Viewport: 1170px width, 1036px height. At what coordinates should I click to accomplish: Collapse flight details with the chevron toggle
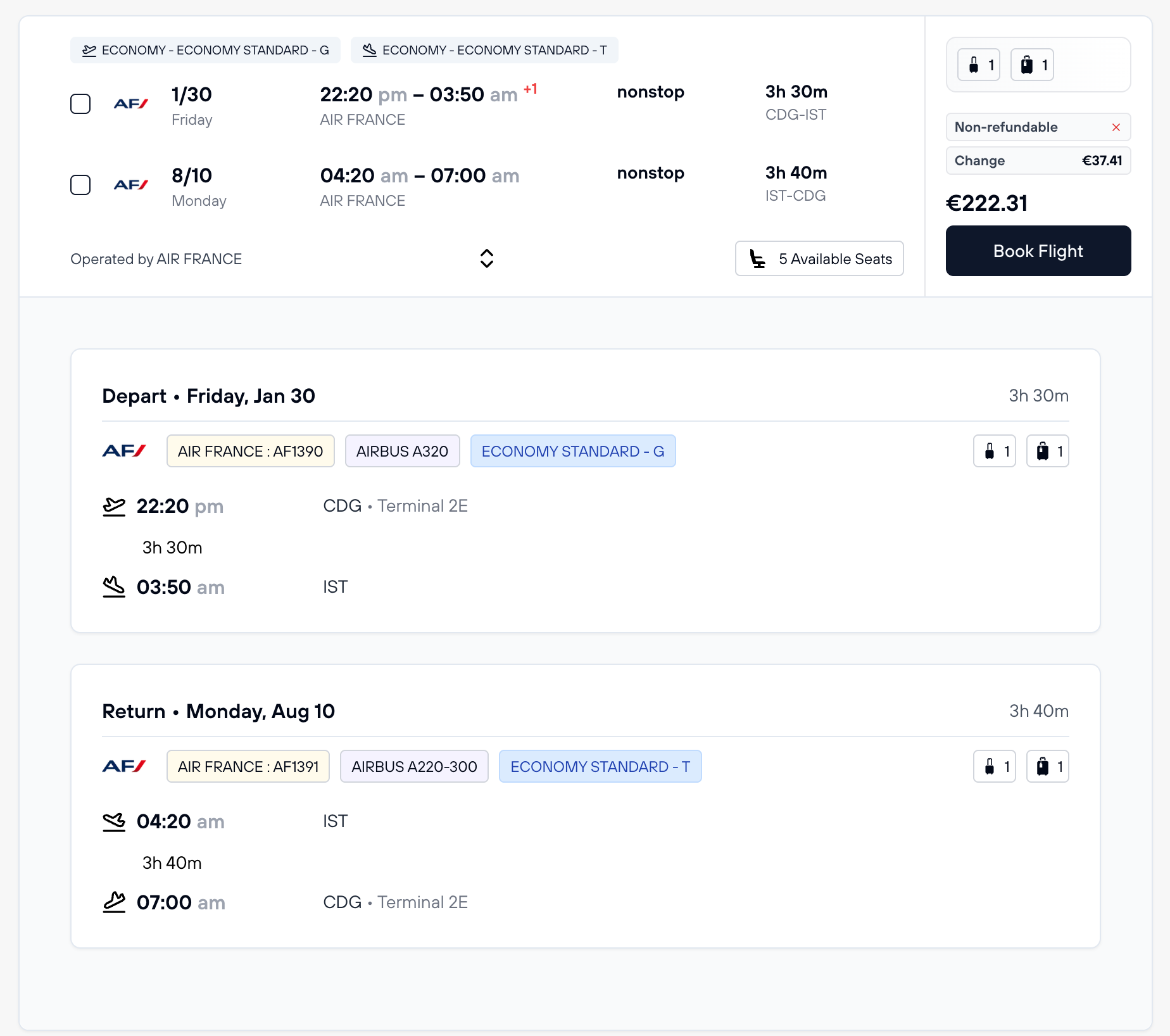point(486,258)
